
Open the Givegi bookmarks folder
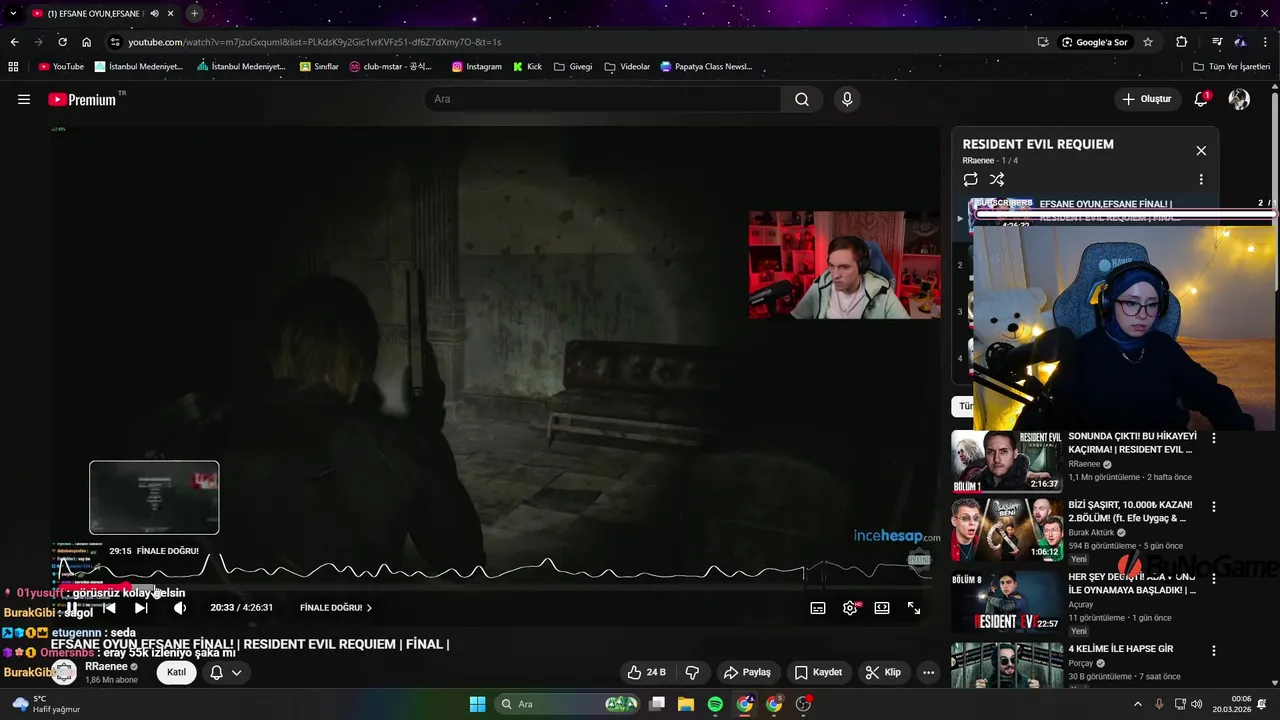[572, 67]
